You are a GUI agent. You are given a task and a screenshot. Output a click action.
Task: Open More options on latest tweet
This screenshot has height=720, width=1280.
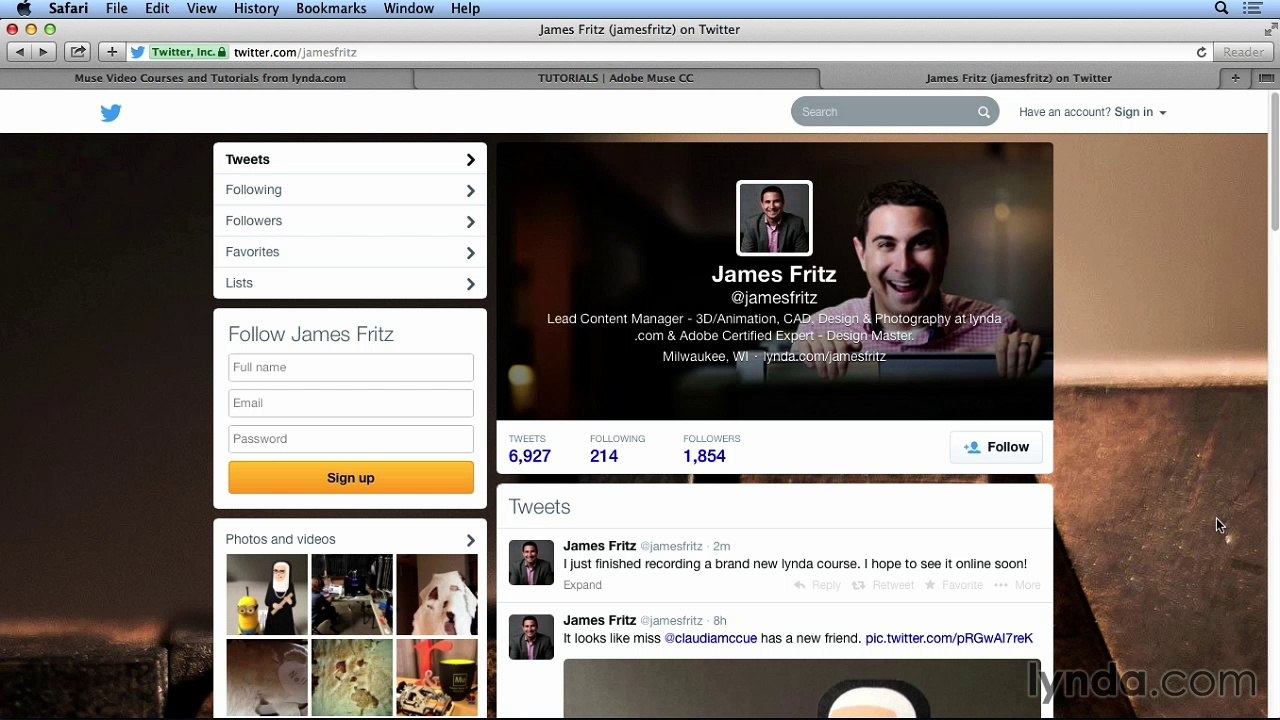[1018, 585]
